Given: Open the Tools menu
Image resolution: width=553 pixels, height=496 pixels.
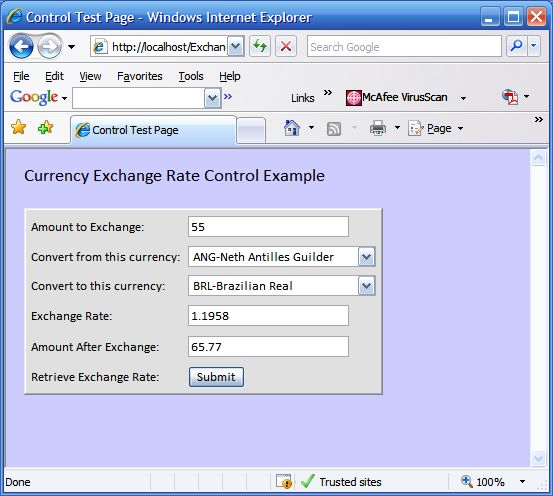Looking at the screenshot, I should point(191,76).
